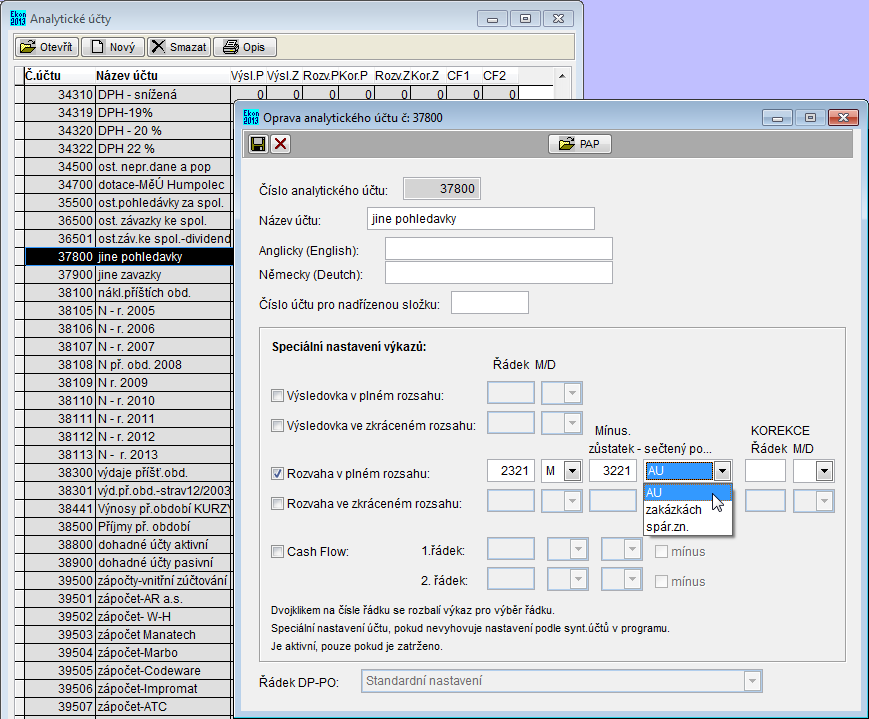Click Název účtu field with jine pohledavky
Screen dimensions: 869x719
(480, 218)
